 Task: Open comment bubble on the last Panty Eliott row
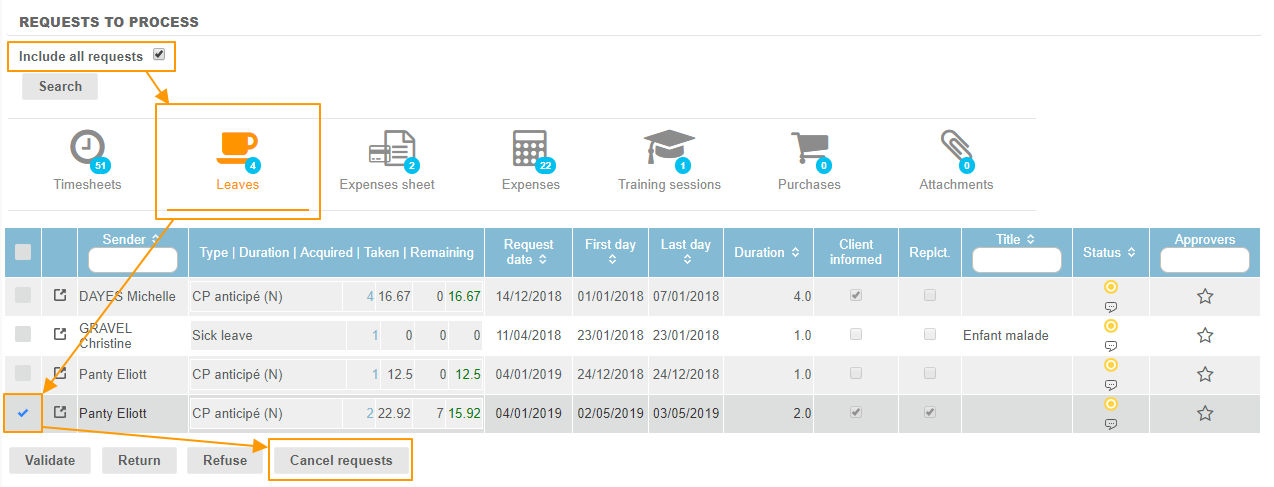(x=1110, y=424)
